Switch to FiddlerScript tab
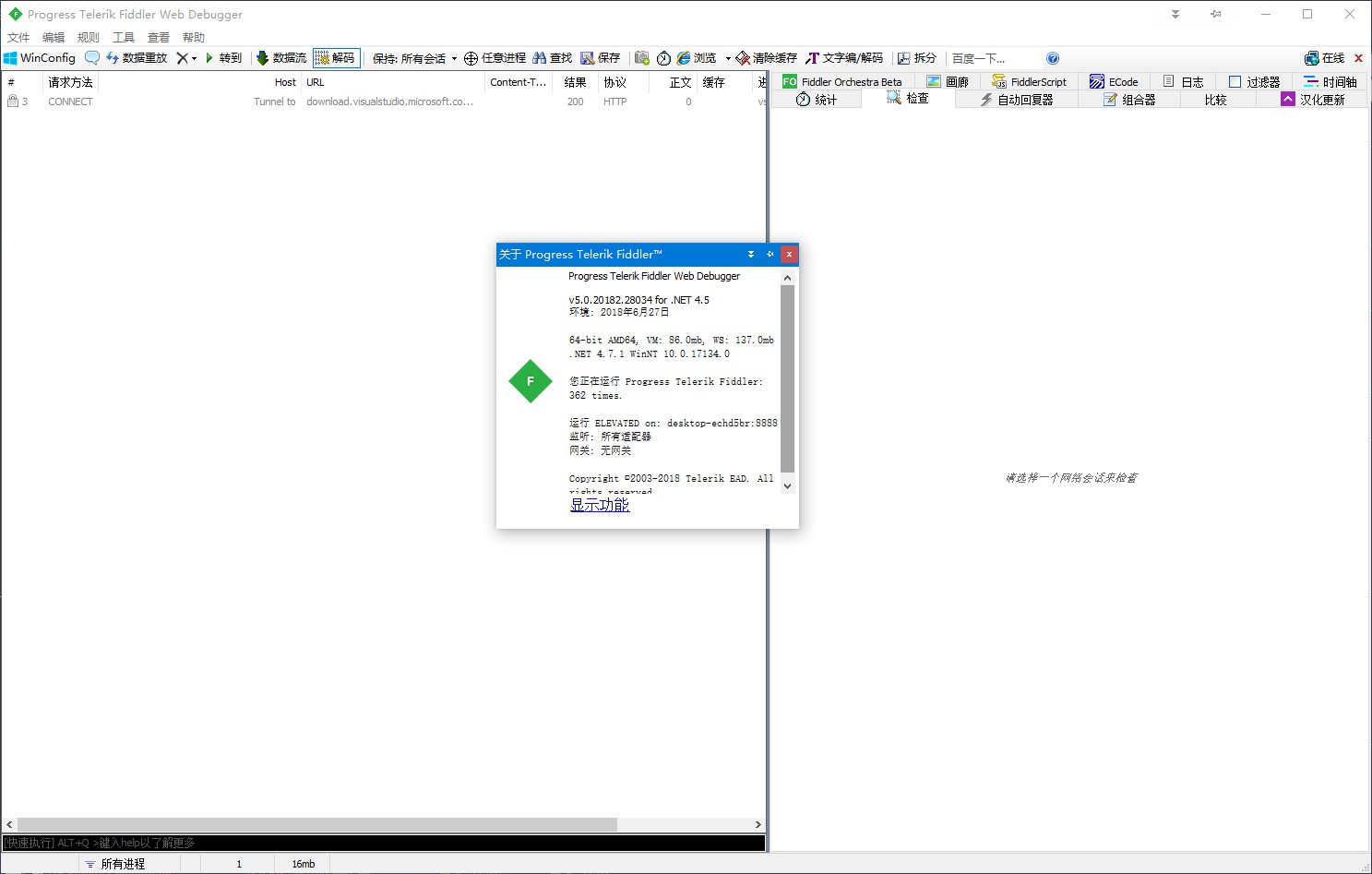This screenshot has width=1372, height=874. [1030, 81]
